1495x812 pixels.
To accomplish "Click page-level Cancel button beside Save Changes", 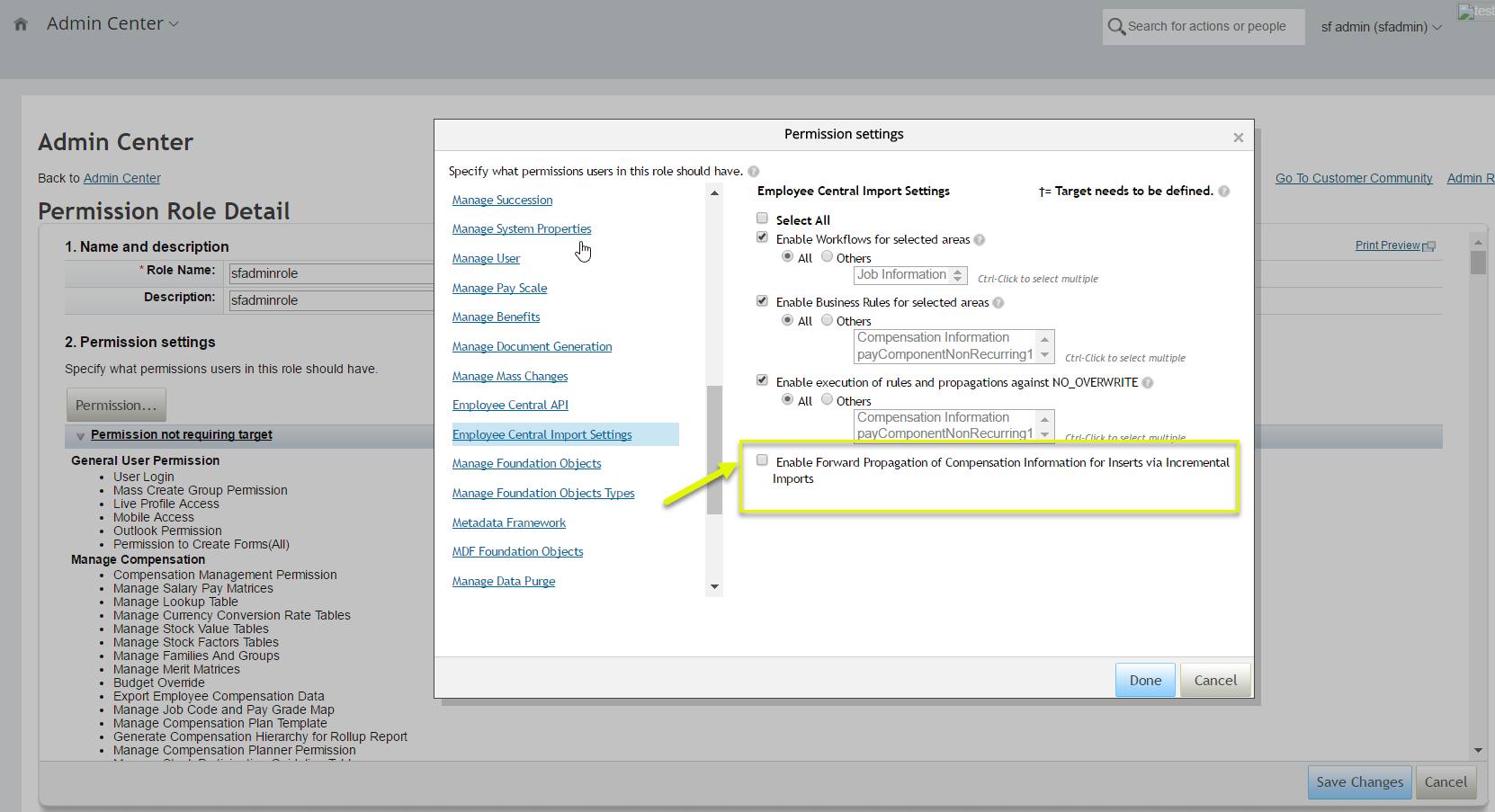I will click(x=1446, y=782).
